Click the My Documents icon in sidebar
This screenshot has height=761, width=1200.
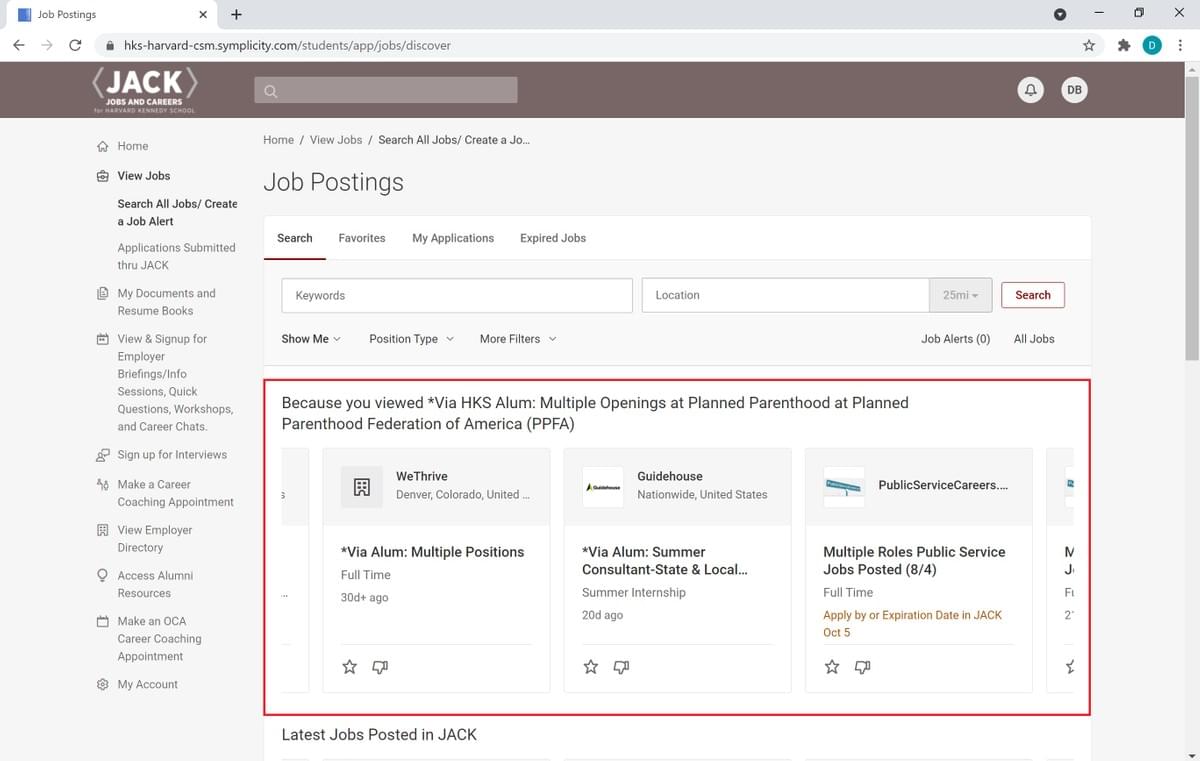(102, 294)
